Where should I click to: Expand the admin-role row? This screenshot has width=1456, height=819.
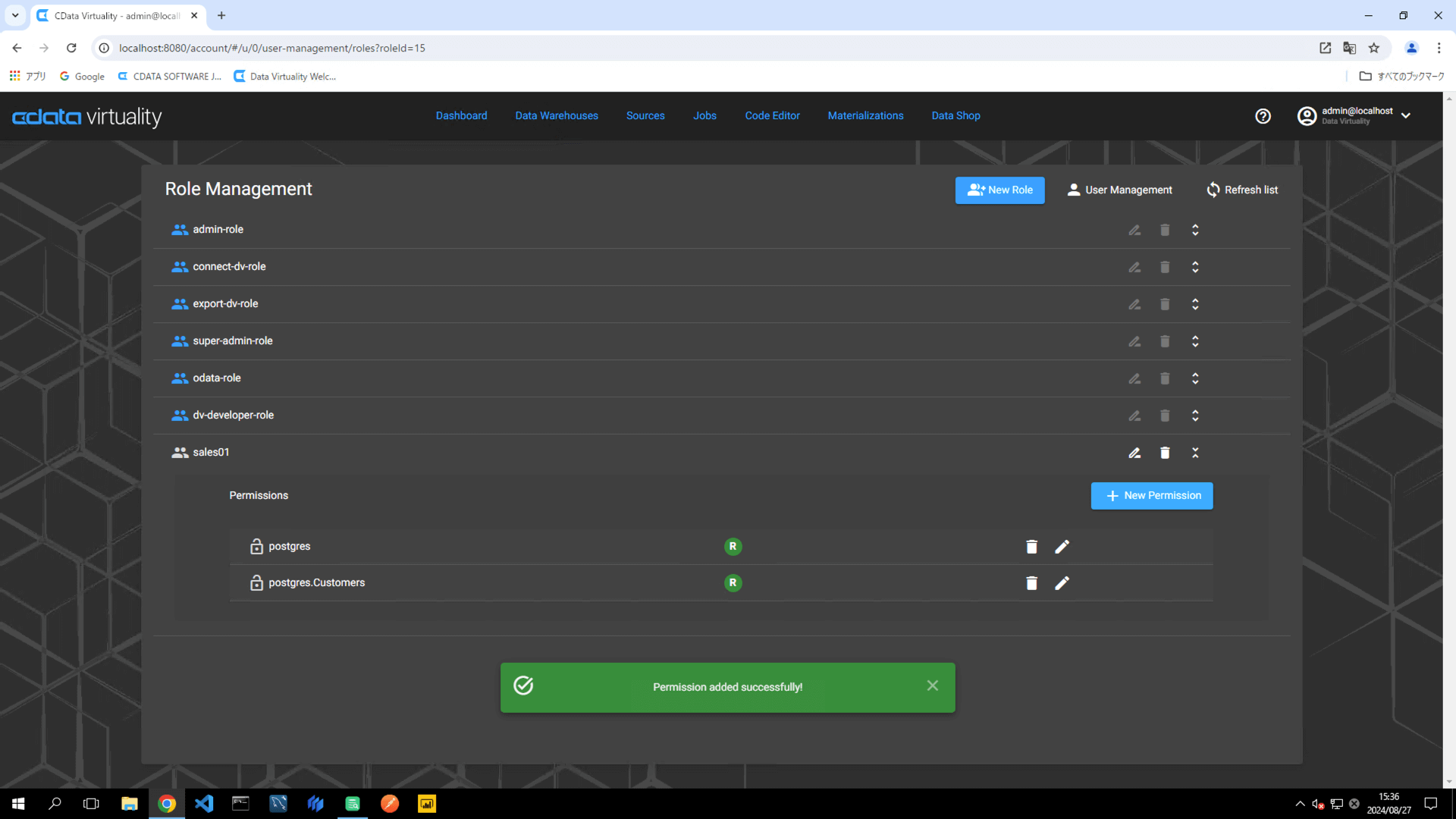(x=1195, y=230)
